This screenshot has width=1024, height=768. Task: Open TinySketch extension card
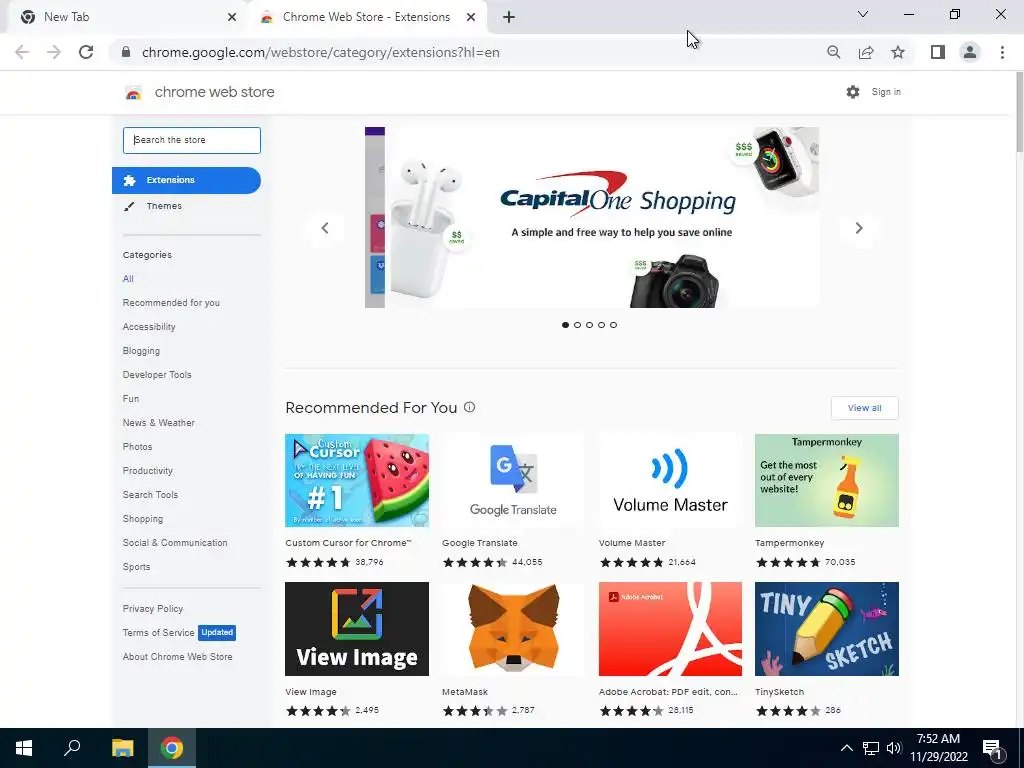coord(827,649)
